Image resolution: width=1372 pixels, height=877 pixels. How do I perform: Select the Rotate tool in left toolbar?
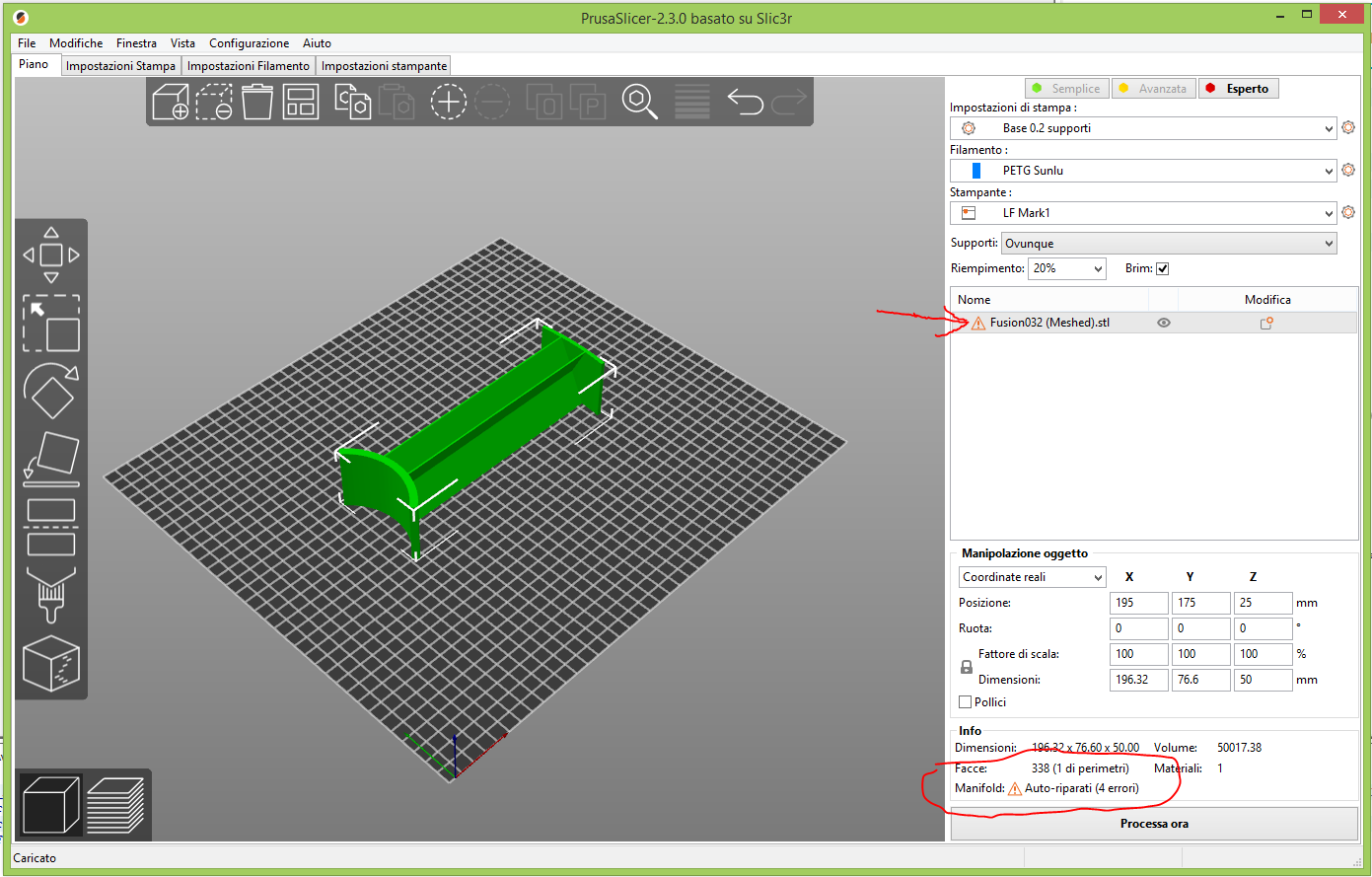tap(51, 391)
